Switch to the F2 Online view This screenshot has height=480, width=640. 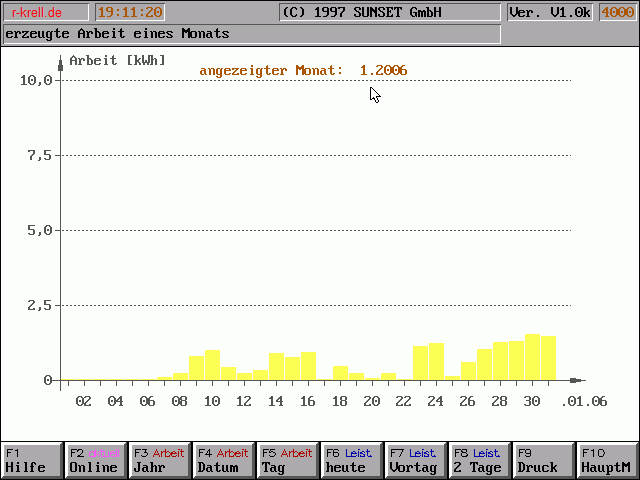(95, 460)
